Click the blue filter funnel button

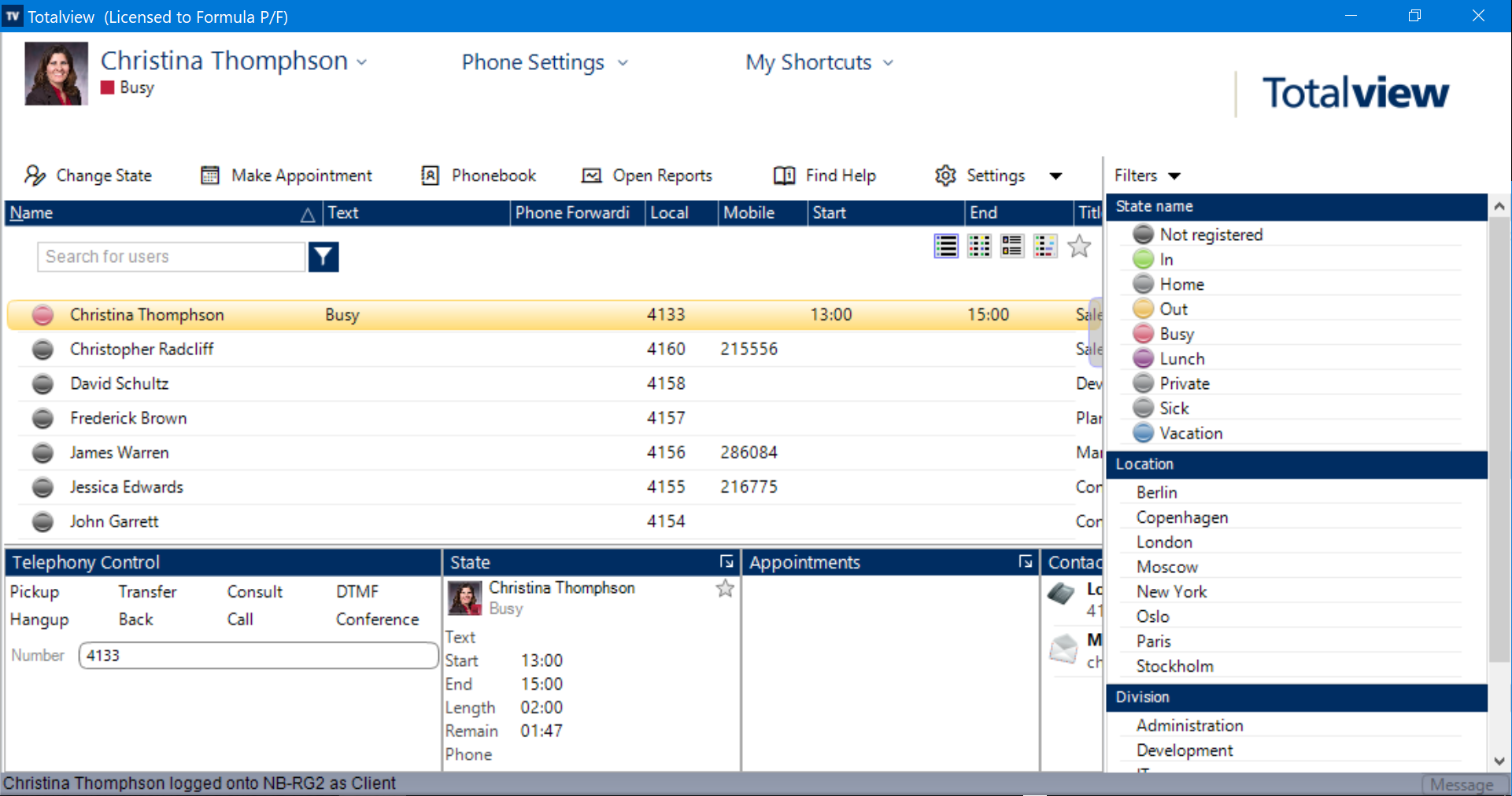click(323, 257)
